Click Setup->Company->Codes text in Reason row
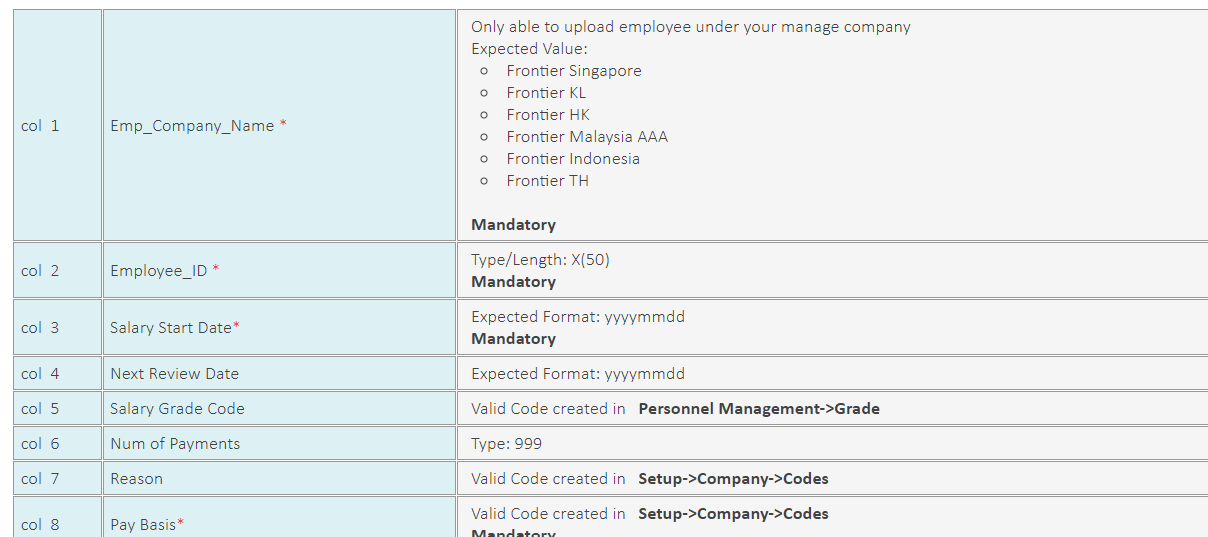The width and height of the screenshot is (1208, 537). click(733, 479)
